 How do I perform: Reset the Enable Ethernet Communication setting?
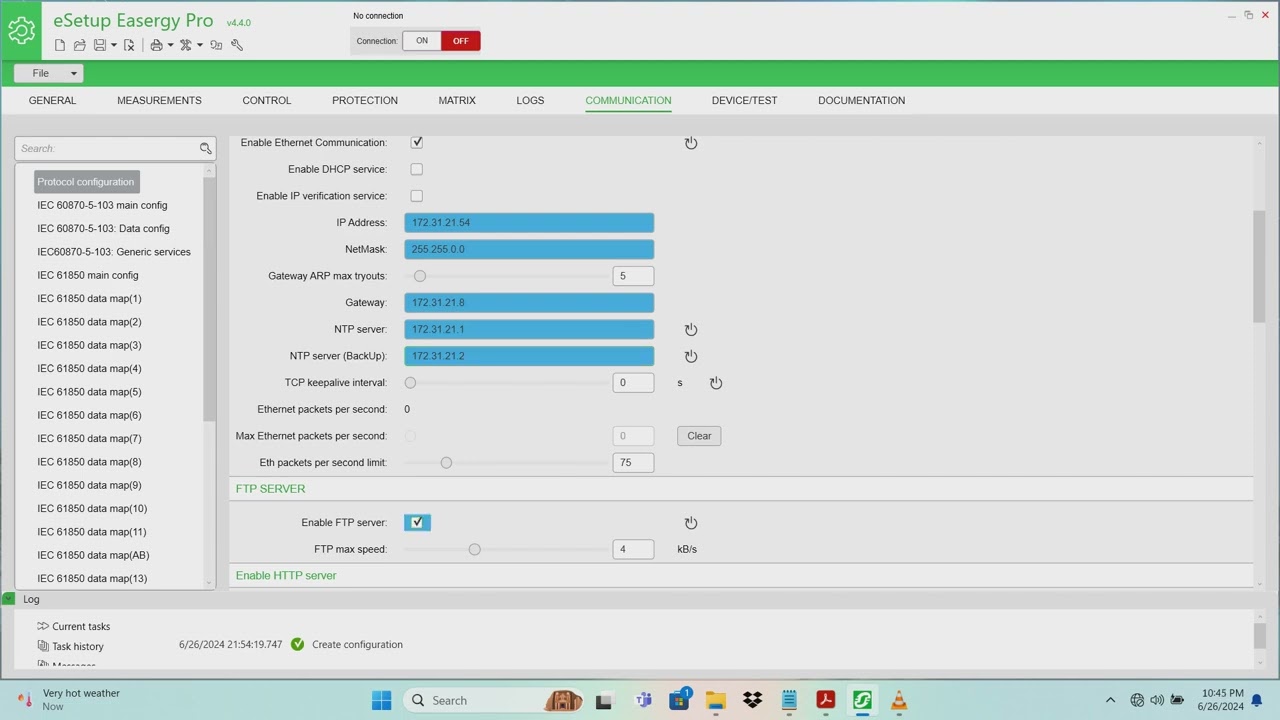click(x=691, y=143)
